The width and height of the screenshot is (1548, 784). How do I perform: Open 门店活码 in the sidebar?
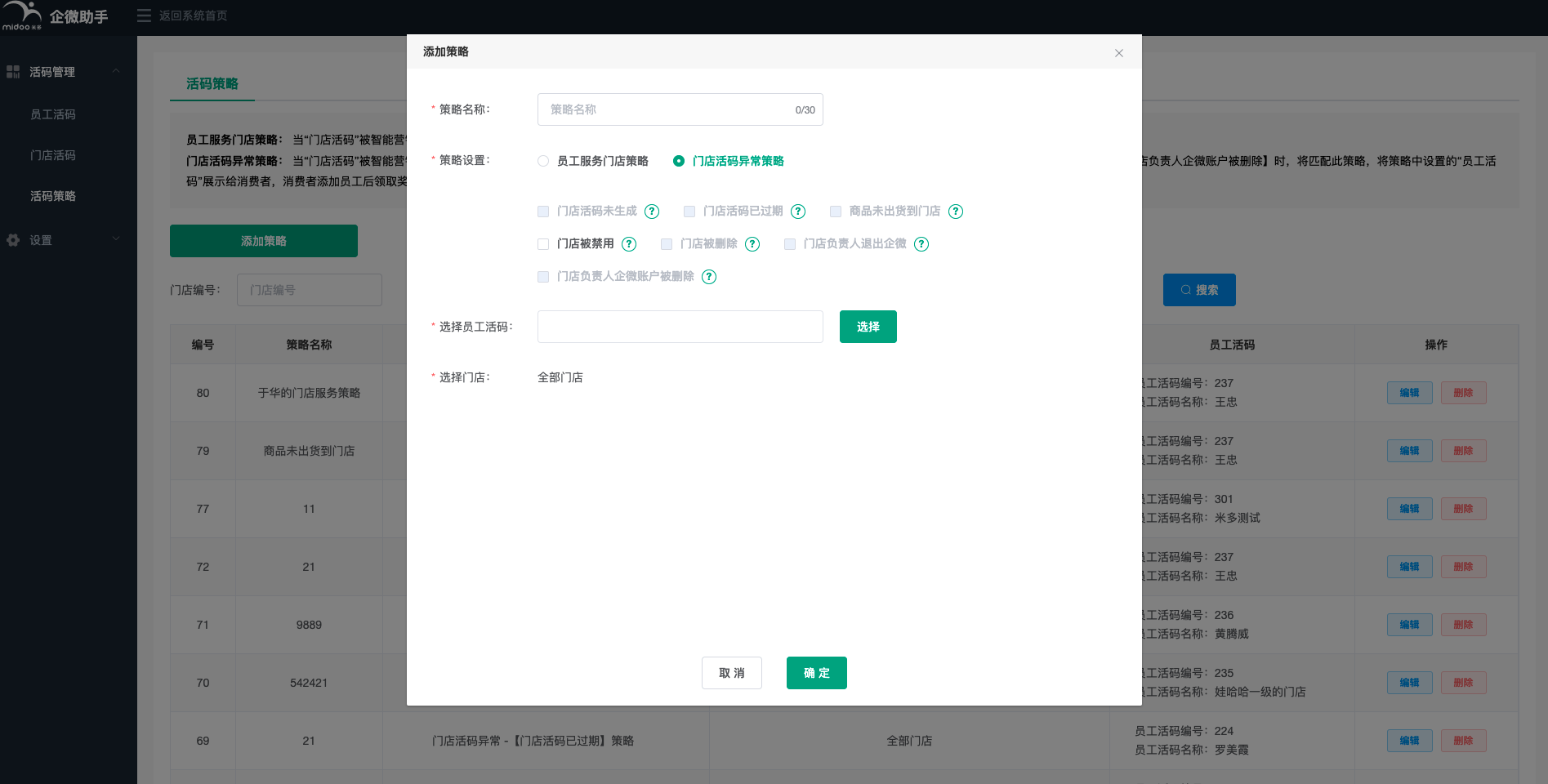pyautogui.click(x=53, y=155)
